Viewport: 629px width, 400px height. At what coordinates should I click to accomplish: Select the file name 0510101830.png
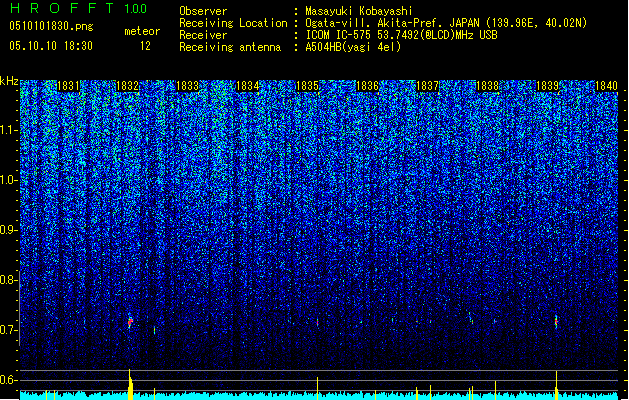(x=51, y=26)
